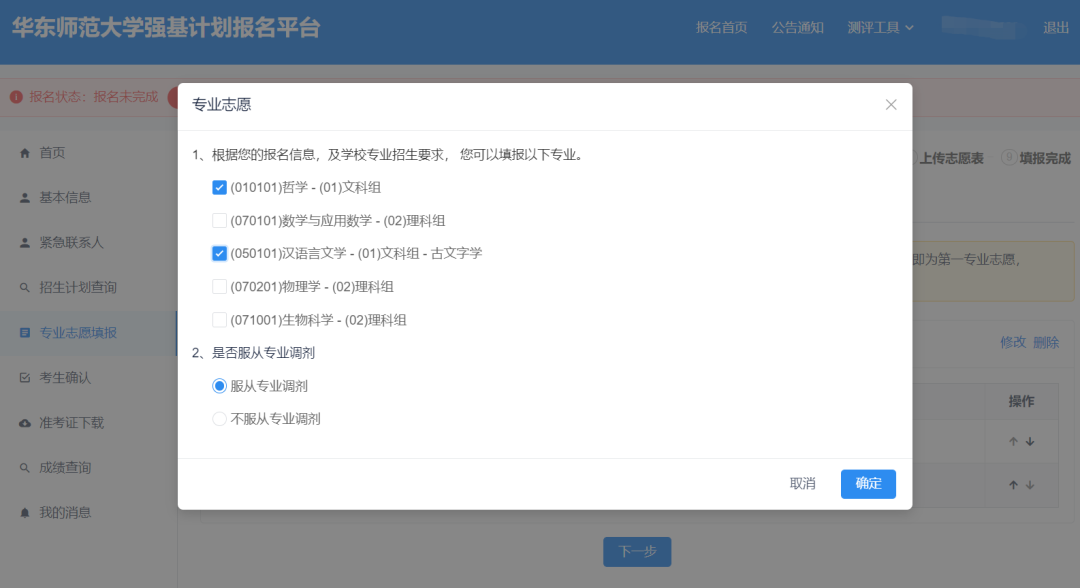
Task: Uncheck the (050101)汉语言文学 checkbox
Action: click(220, 253)
